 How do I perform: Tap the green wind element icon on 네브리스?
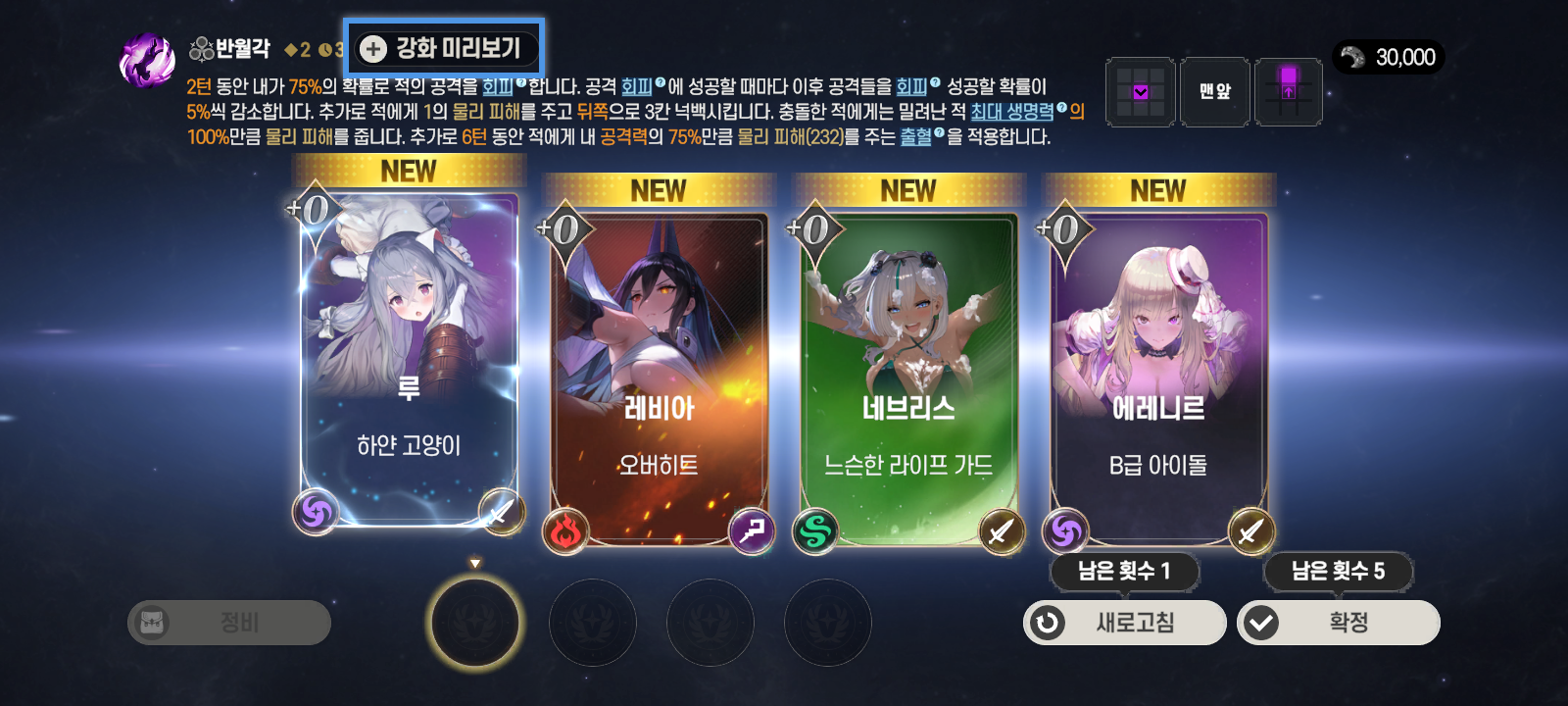[x=815, y=532]
